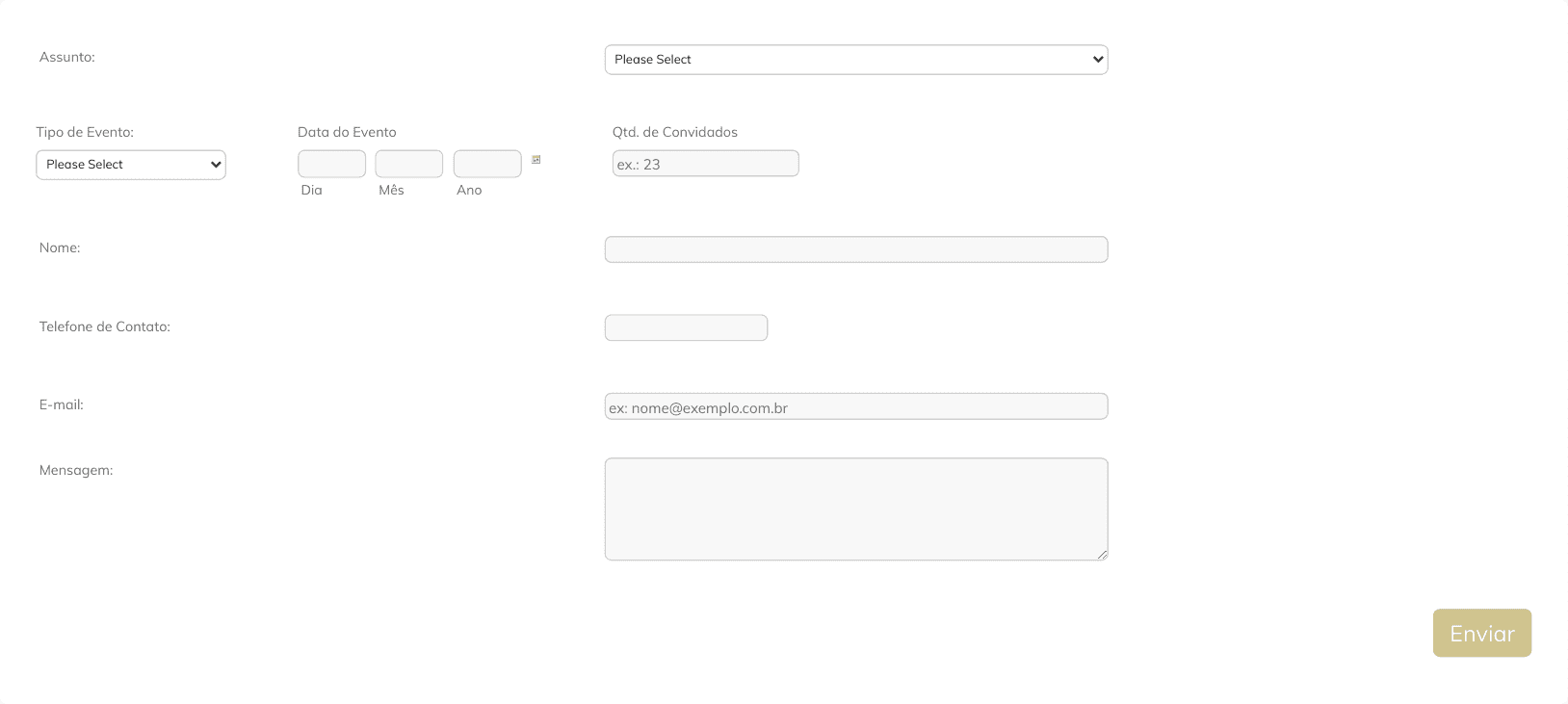Click the Tipo de Evento label
1568x704 pixels.
pos(85,132)
